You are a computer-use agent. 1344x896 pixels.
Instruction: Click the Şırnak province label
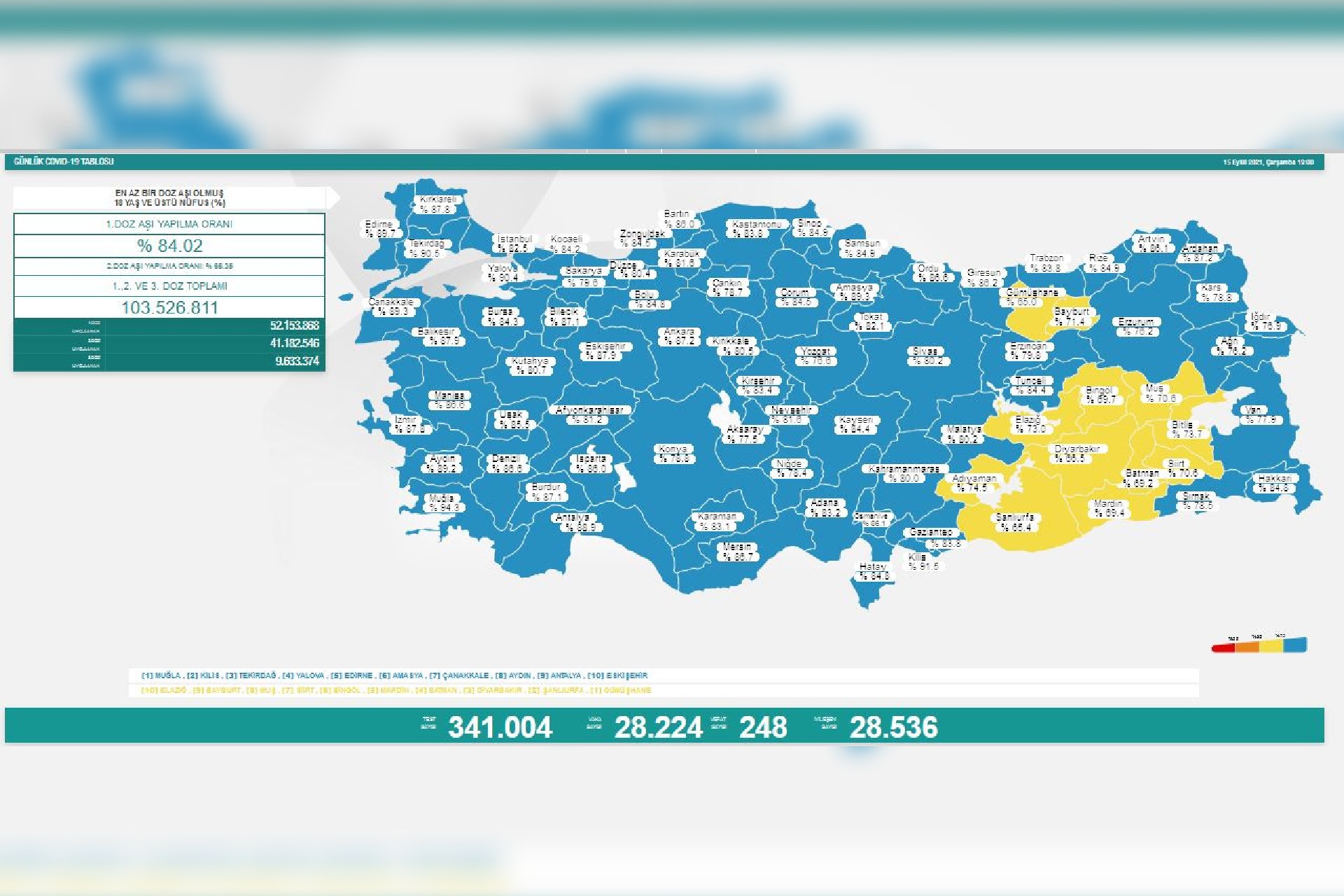1196,500
